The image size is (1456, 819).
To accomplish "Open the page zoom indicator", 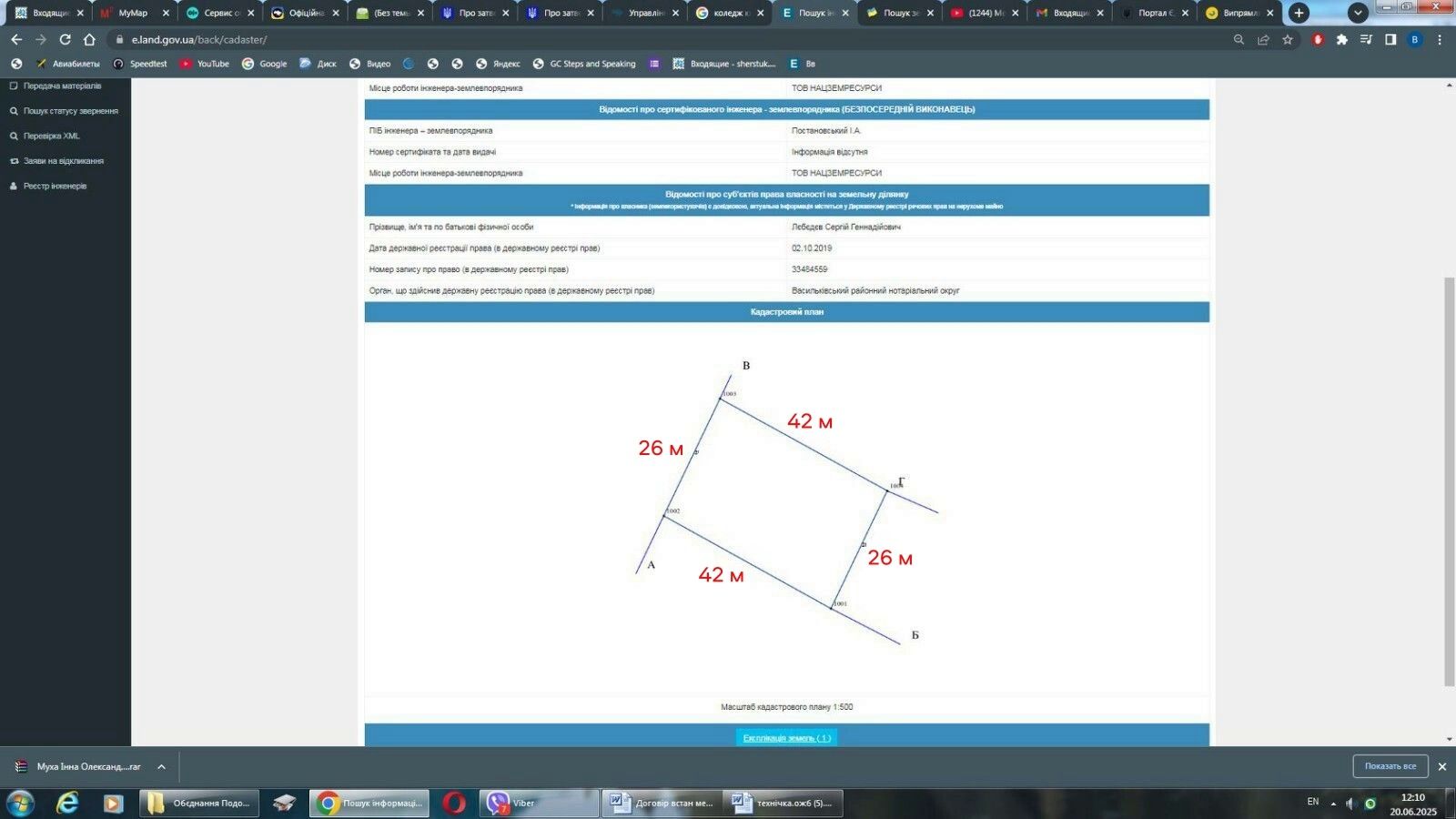I will [x=1239, y=40].
